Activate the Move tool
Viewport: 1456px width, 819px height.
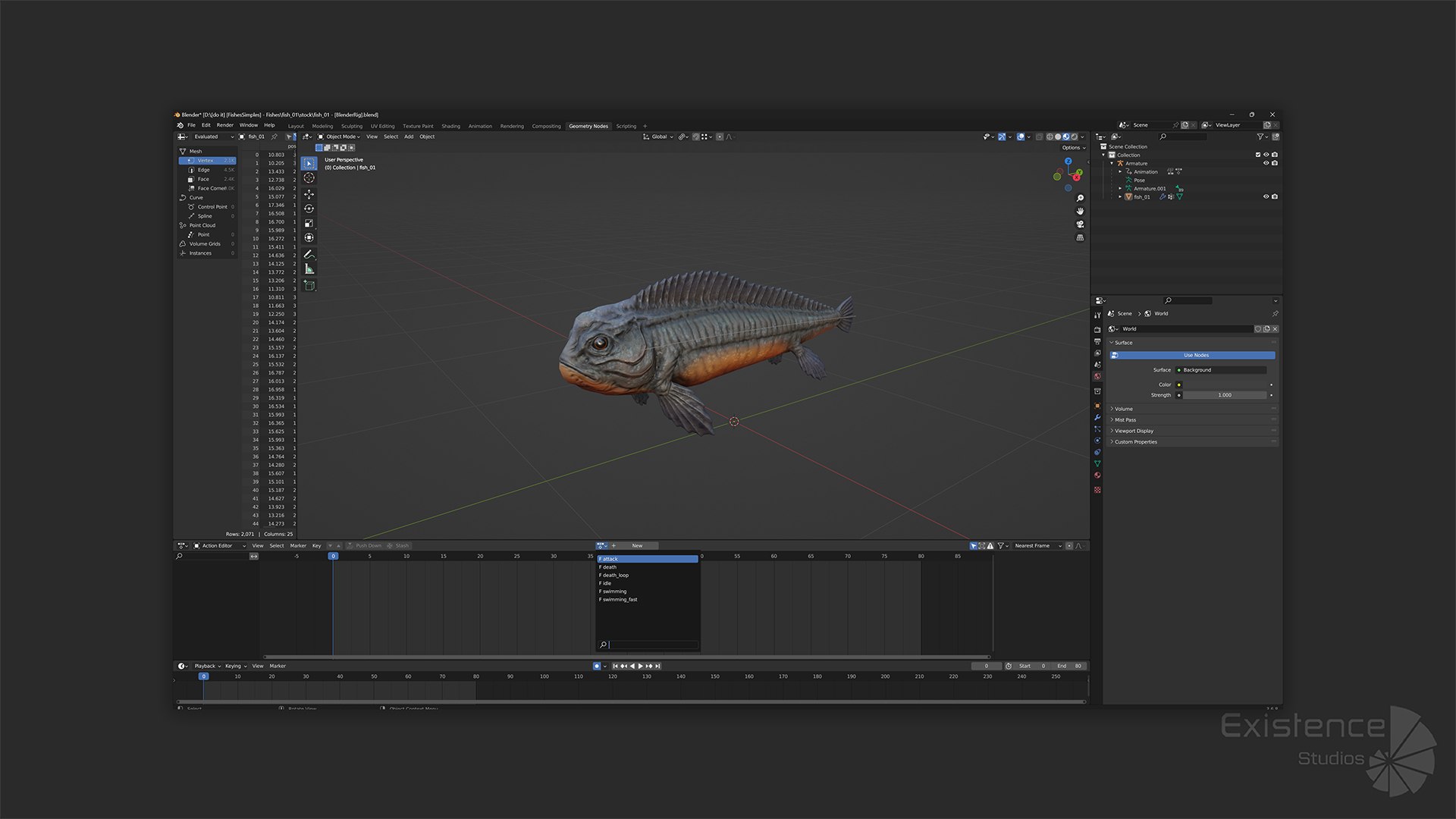(309, 194)
